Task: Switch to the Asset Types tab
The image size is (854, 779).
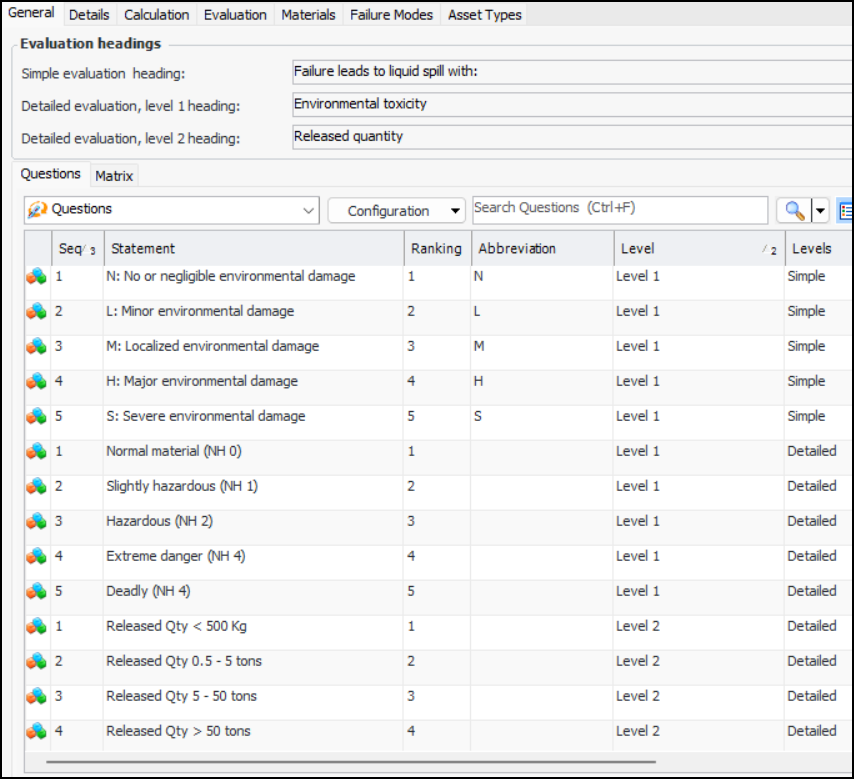Action: tap(484, 15)
